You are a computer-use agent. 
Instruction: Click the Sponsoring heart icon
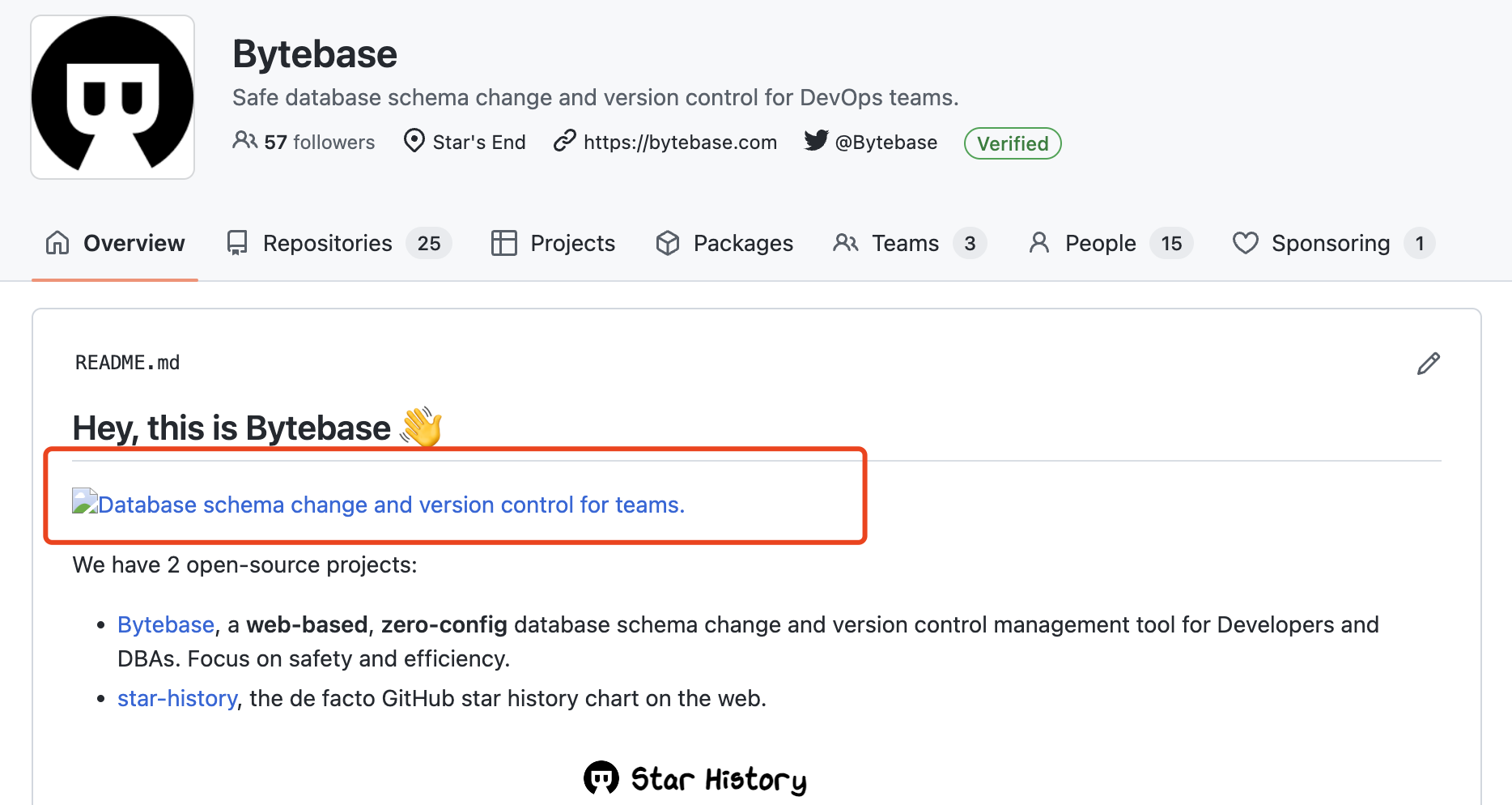click(1246, 243)
